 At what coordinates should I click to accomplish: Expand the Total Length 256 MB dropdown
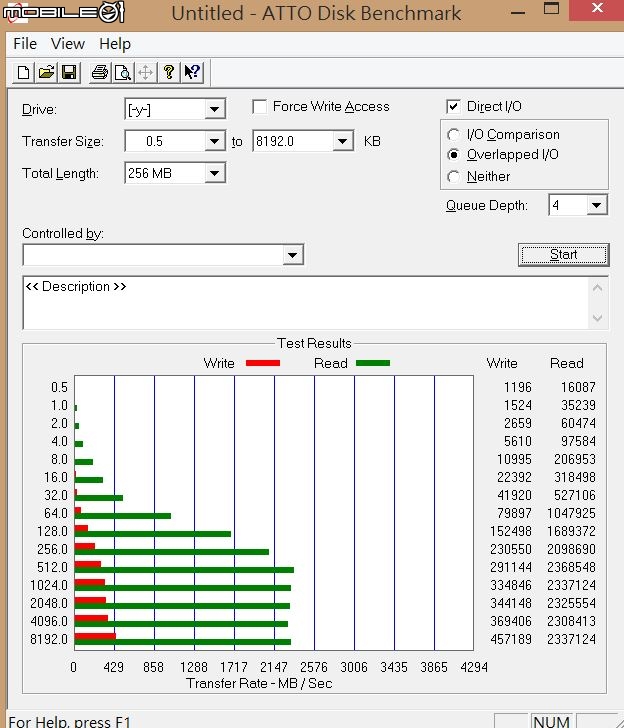(x=214, y=173)
